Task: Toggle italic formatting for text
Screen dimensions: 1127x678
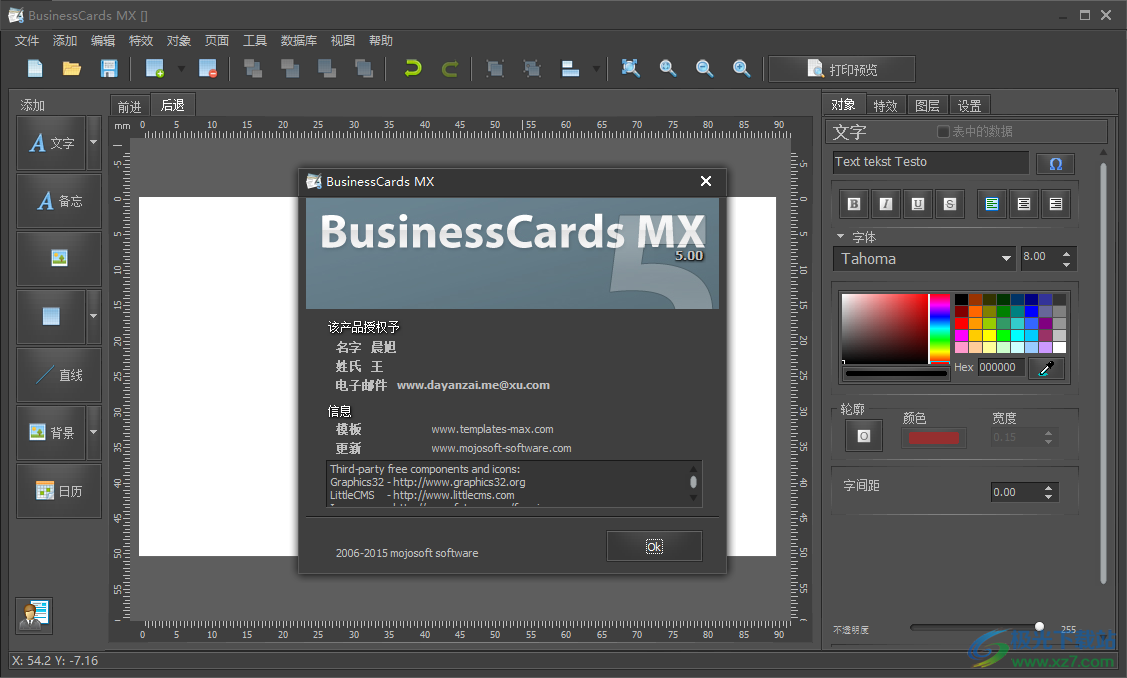Action: tap(885, 203)
